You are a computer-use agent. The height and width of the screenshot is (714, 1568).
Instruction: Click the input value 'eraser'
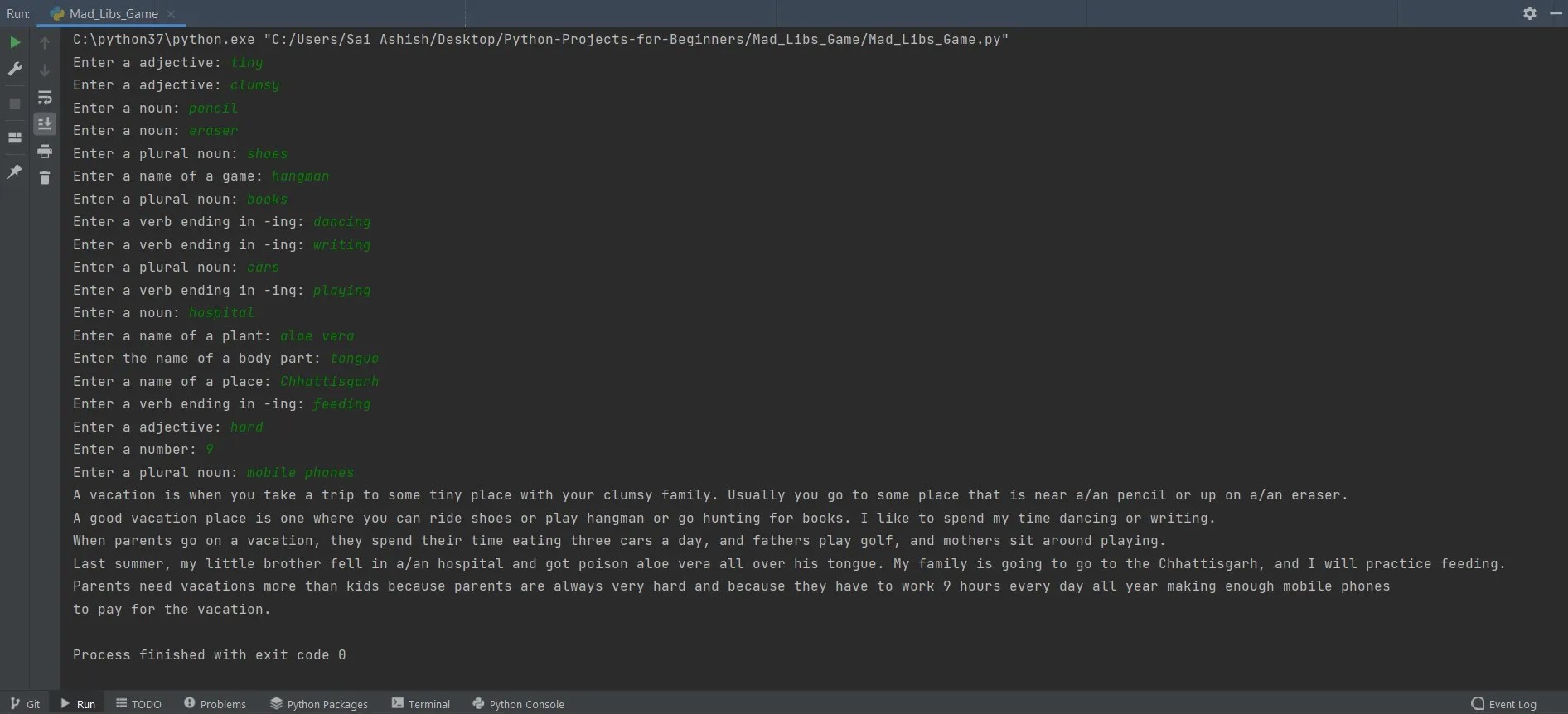(213, 131)
